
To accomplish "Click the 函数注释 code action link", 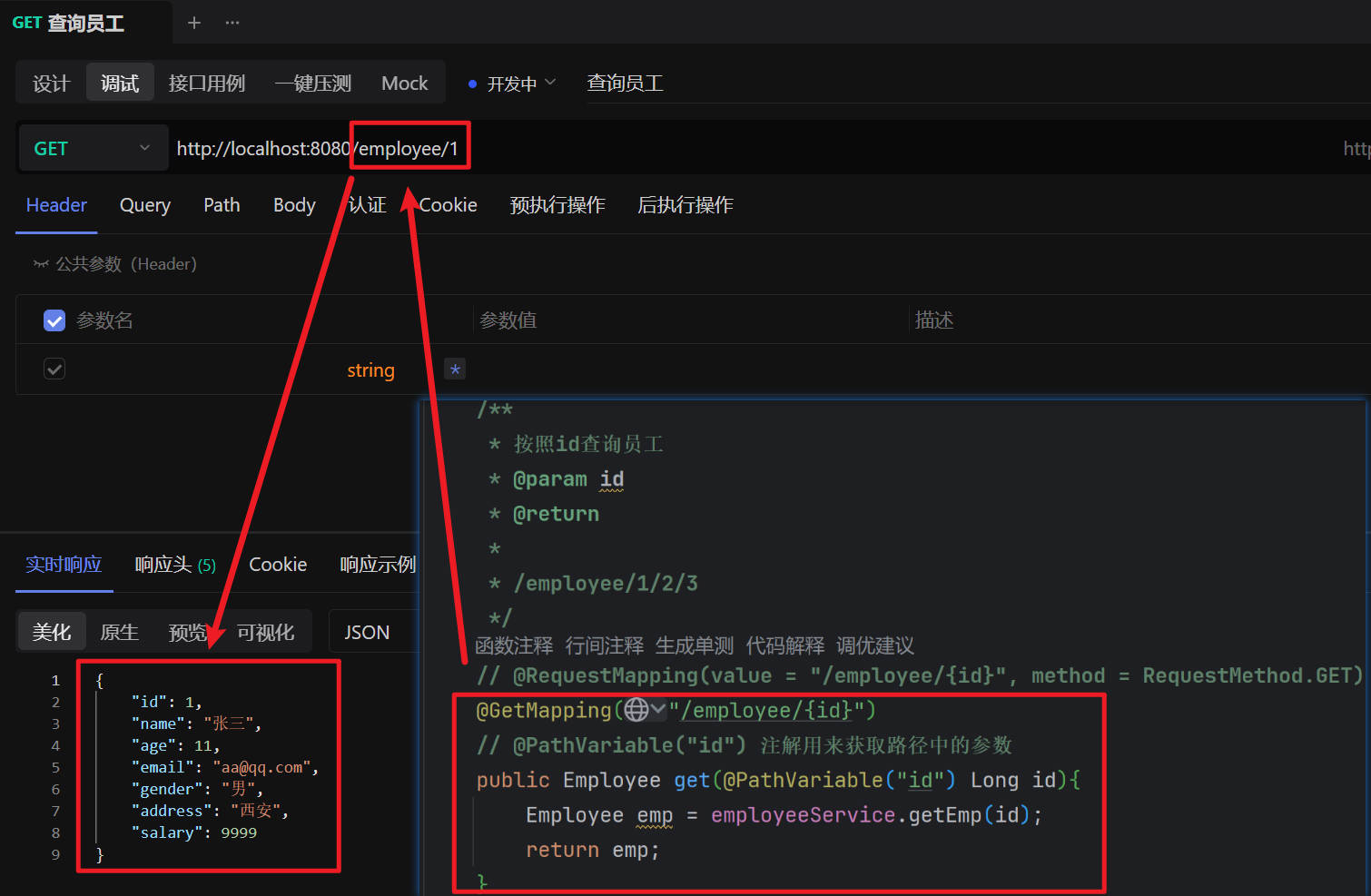I will (514, 645).
